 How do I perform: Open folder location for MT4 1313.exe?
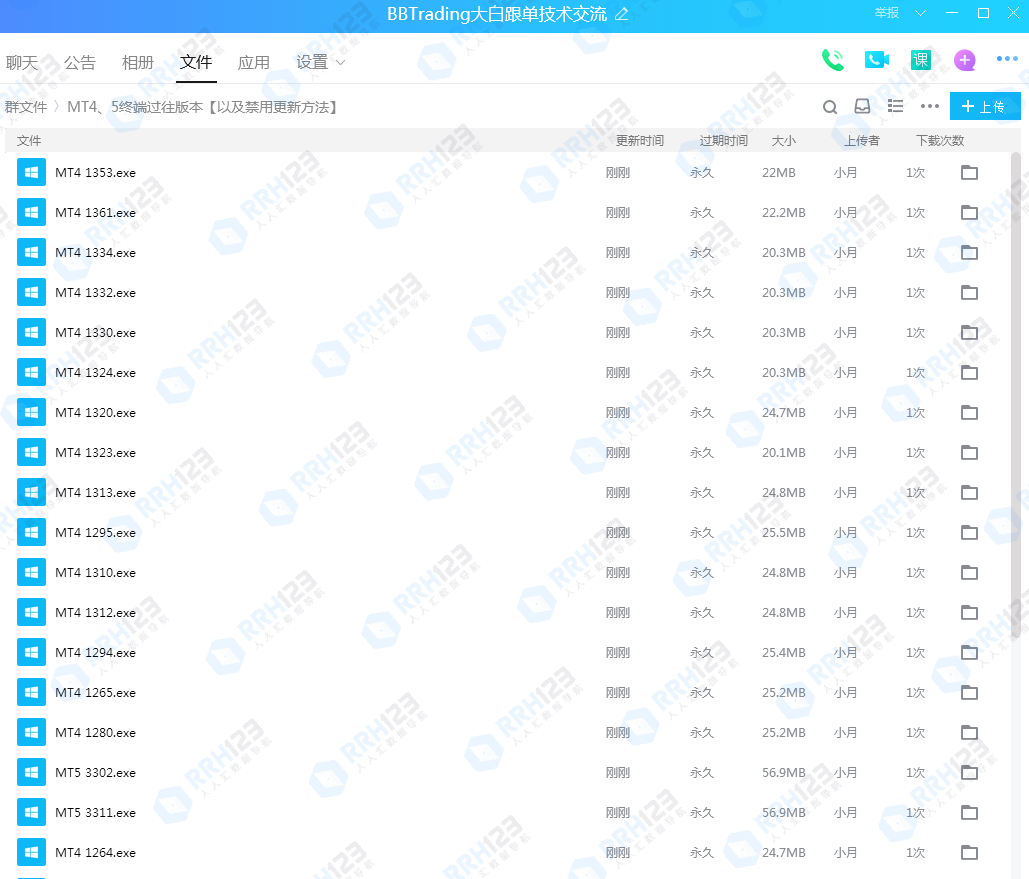(x=969, y=493)
